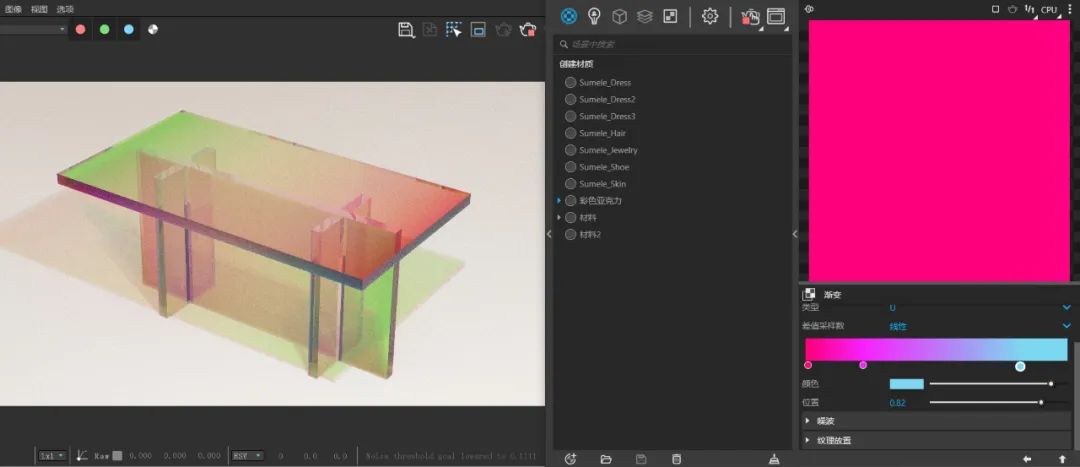Click the greyed-out image icon beside save
Viewport: 1080px width, 467px height.
pyautogui.click(x=430, y=30)
